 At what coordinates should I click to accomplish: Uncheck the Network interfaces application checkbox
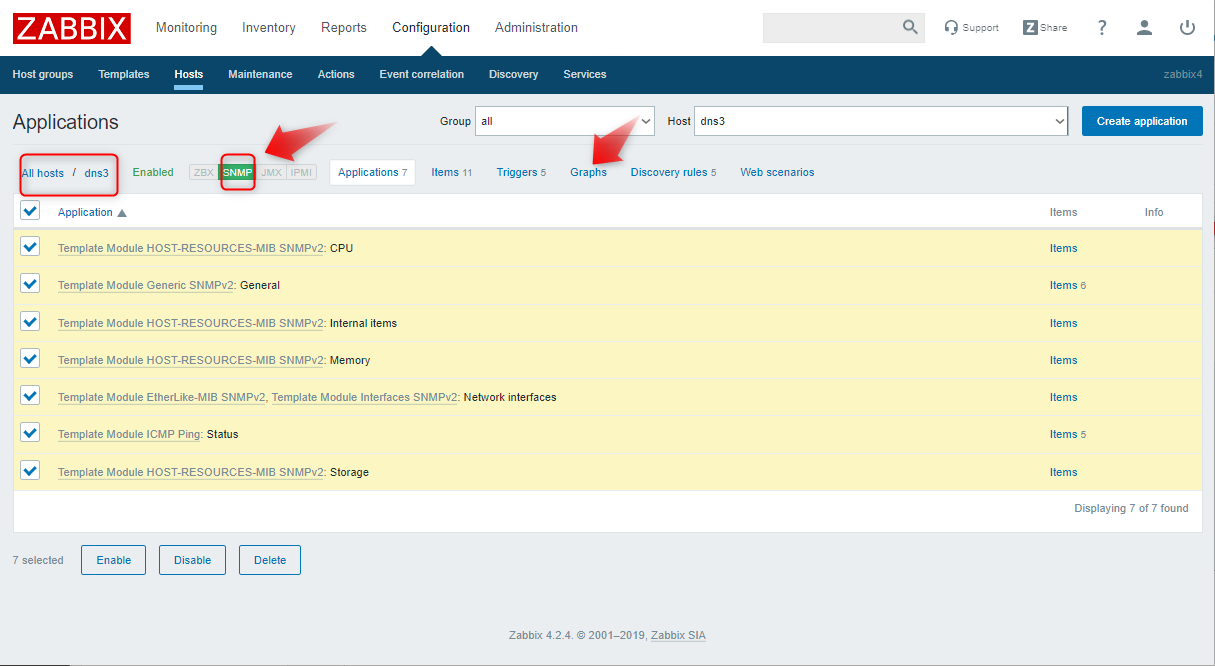coord(30,396)
